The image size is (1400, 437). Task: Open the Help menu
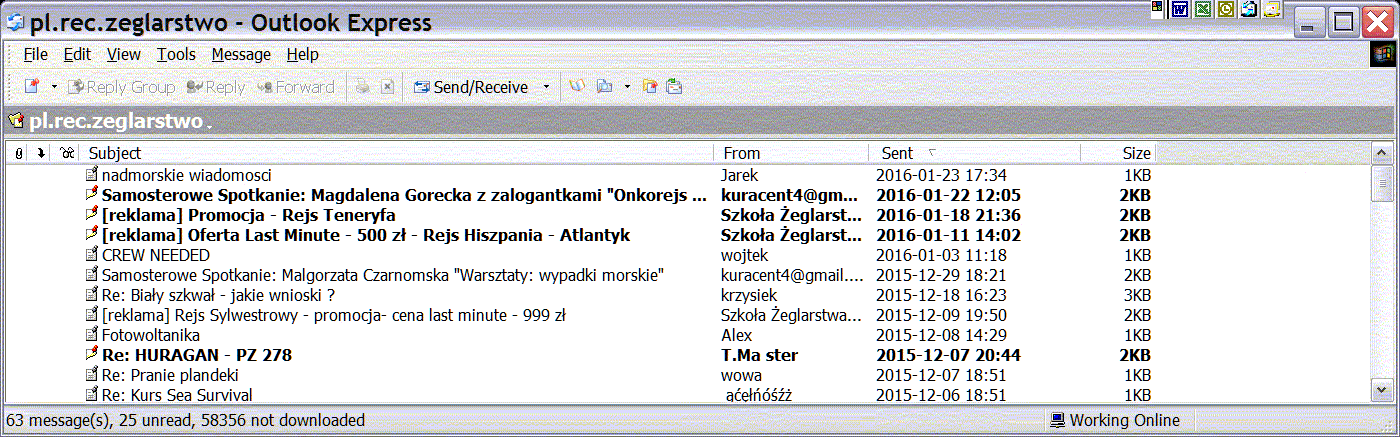(x=302, y=54)
